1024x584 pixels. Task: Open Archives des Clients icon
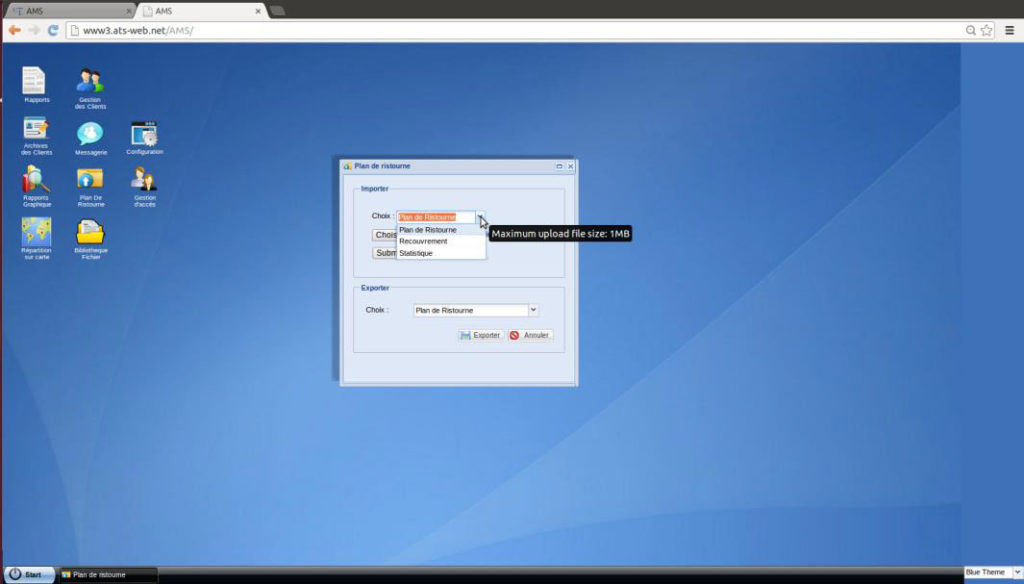[x=36, y=130]
